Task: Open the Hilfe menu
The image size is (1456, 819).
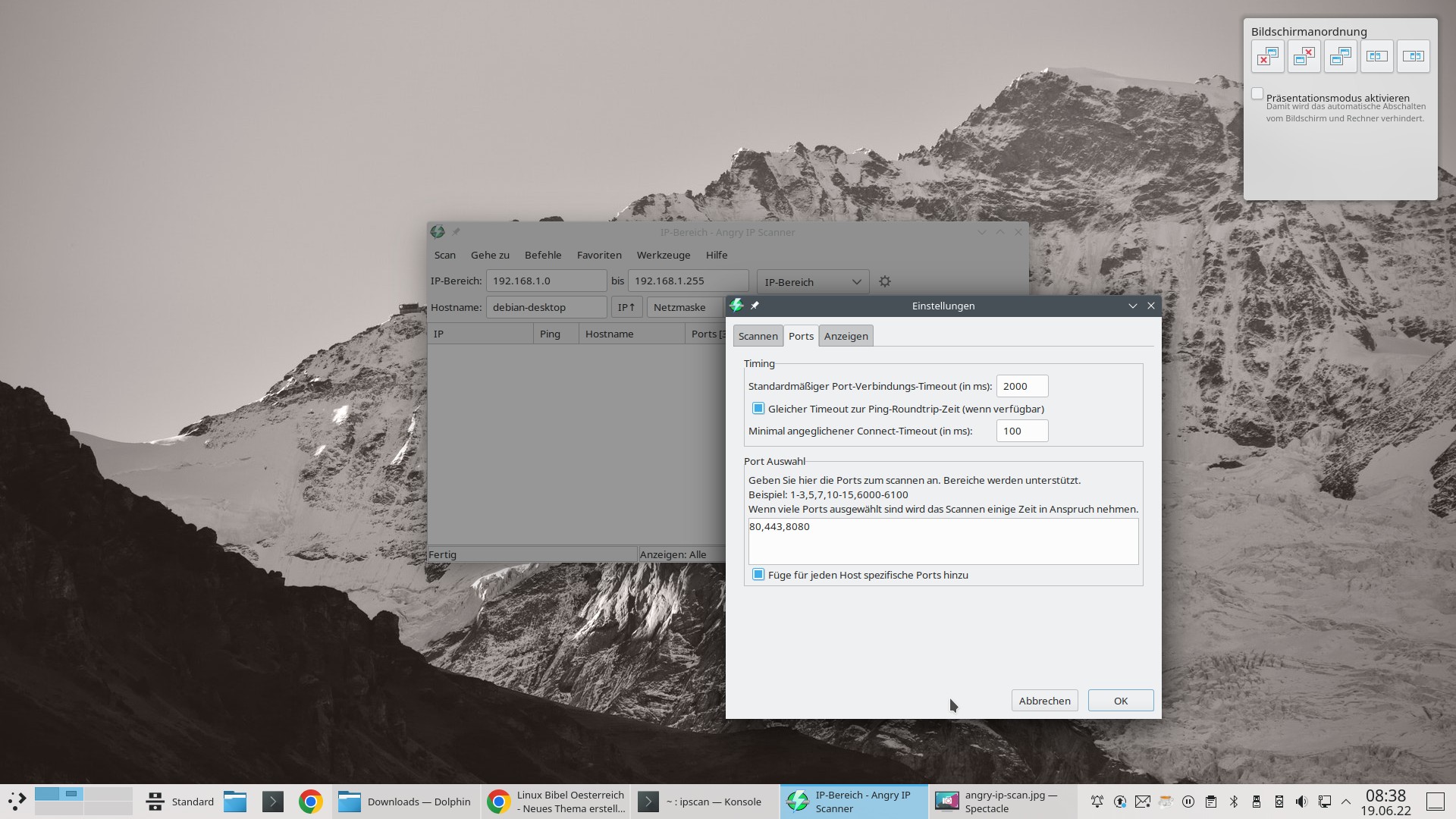Action: (x=717, y=255)
